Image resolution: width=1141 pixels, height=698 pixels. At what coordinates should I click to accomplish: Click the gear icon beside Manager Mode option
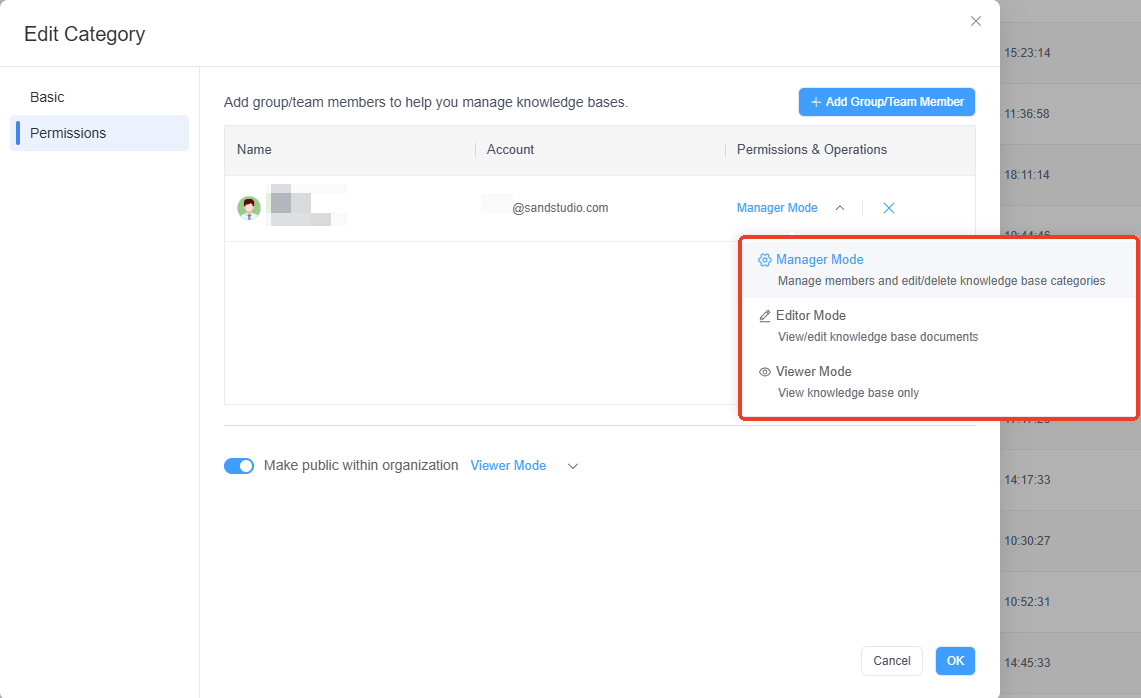pos(765,260)
